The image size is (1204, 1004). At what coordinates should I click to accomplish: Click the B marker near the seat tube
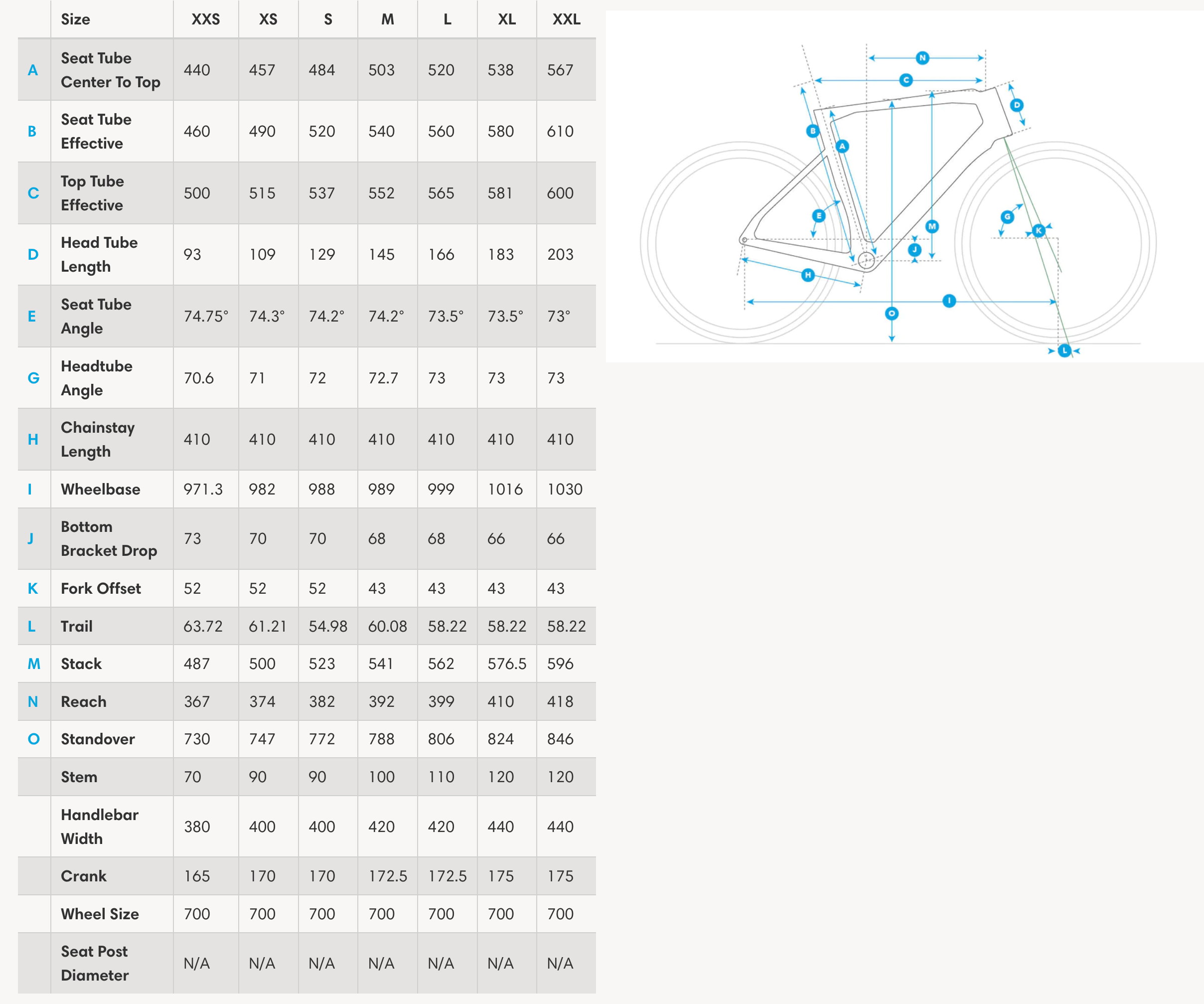click(812, 131)
